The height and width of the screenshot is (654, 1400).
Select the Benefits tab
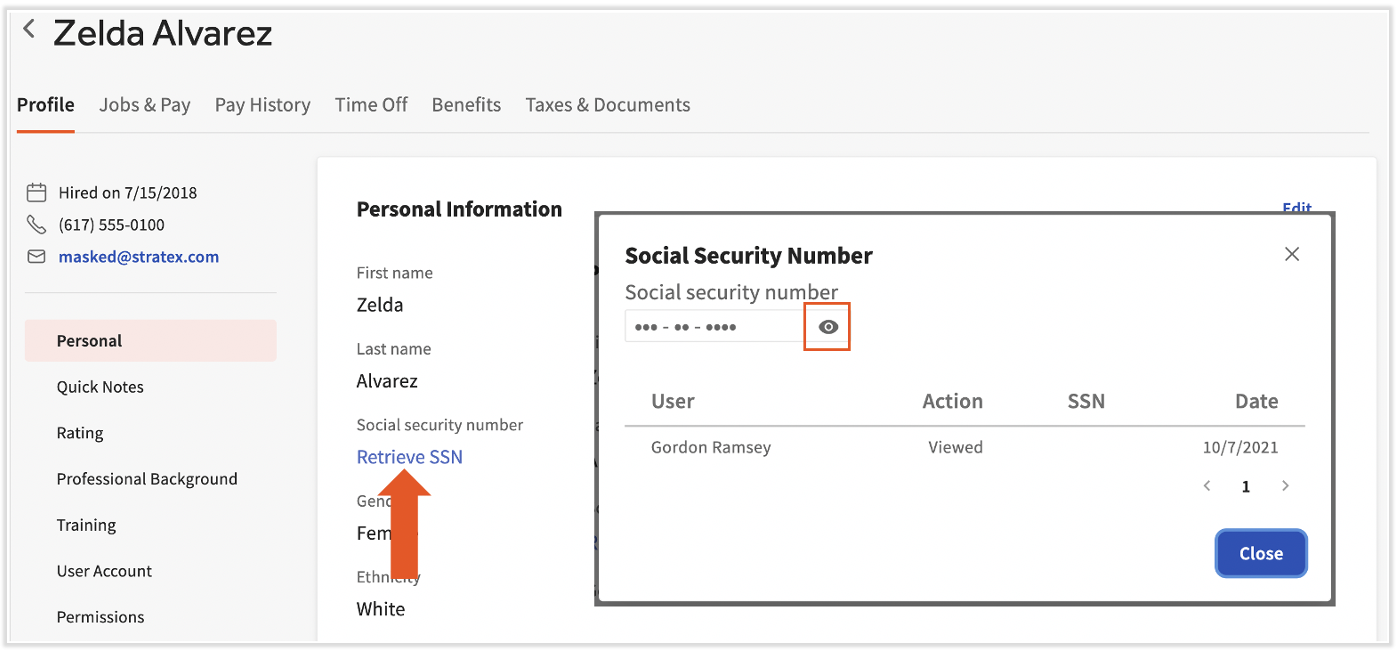coord(466,105)
